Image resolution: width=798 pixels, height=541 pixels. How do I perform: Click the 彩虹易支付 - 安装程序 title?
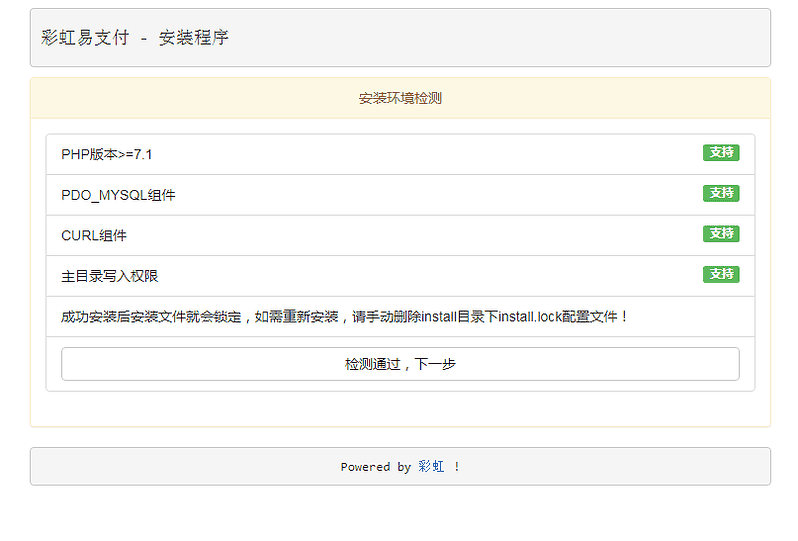[x=135, y=38]
